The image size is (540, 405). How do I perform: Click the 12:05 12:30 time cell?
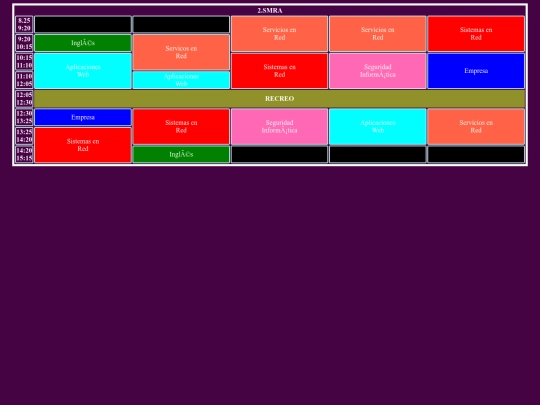(24, 98)
